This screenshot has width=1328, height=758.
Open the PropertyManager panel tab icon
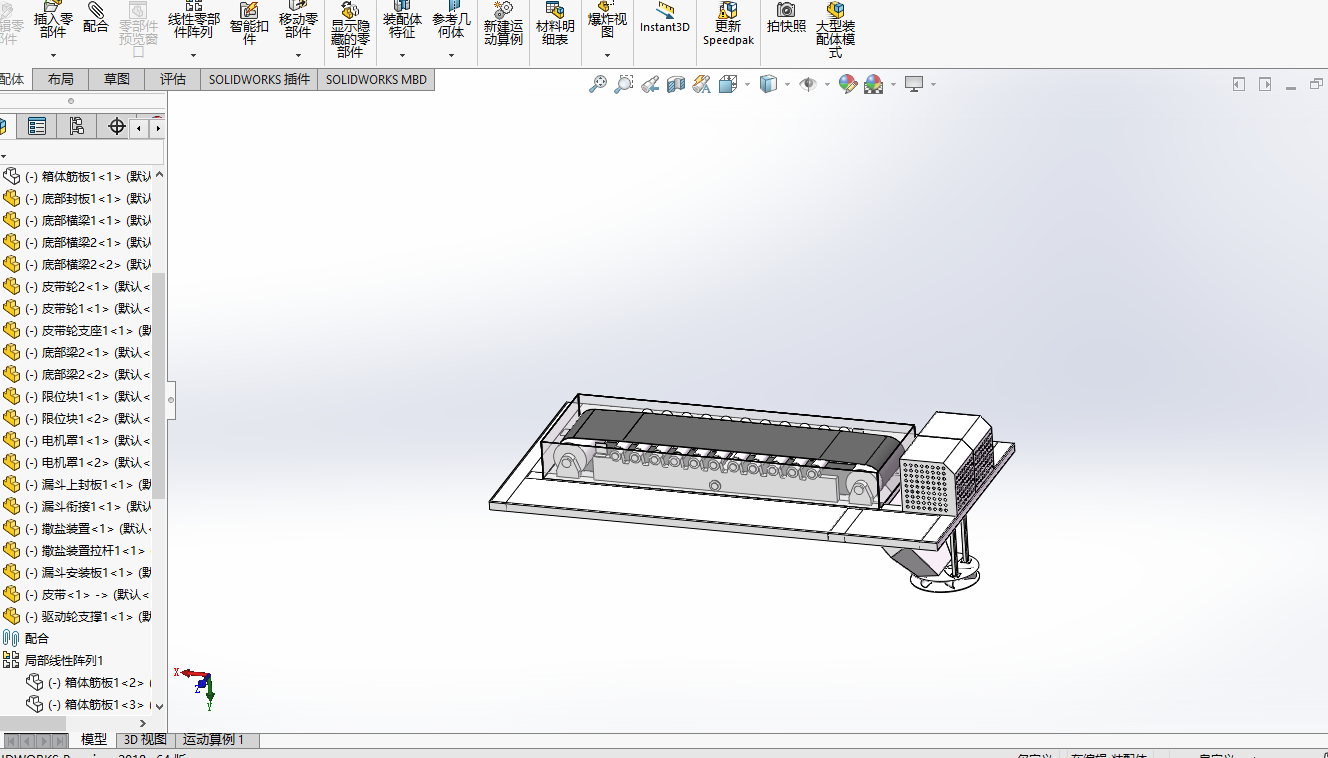tap(37, 126)
